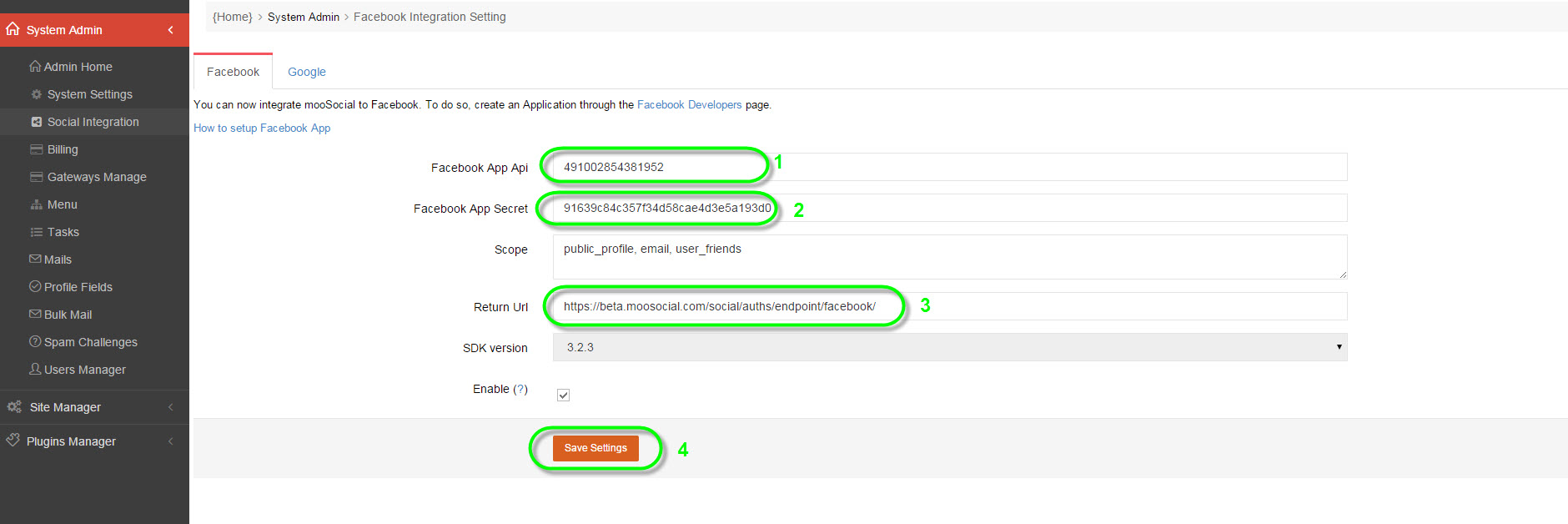This screenshot has width=1568, height=524.
Task: Click the Facebook App Secret field
Action: pyautogui.click(x=949, y=208)
